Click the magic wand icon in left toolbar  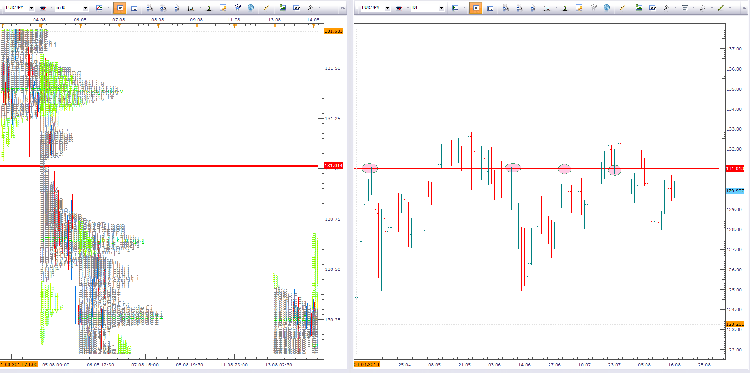tap(237, 8)
